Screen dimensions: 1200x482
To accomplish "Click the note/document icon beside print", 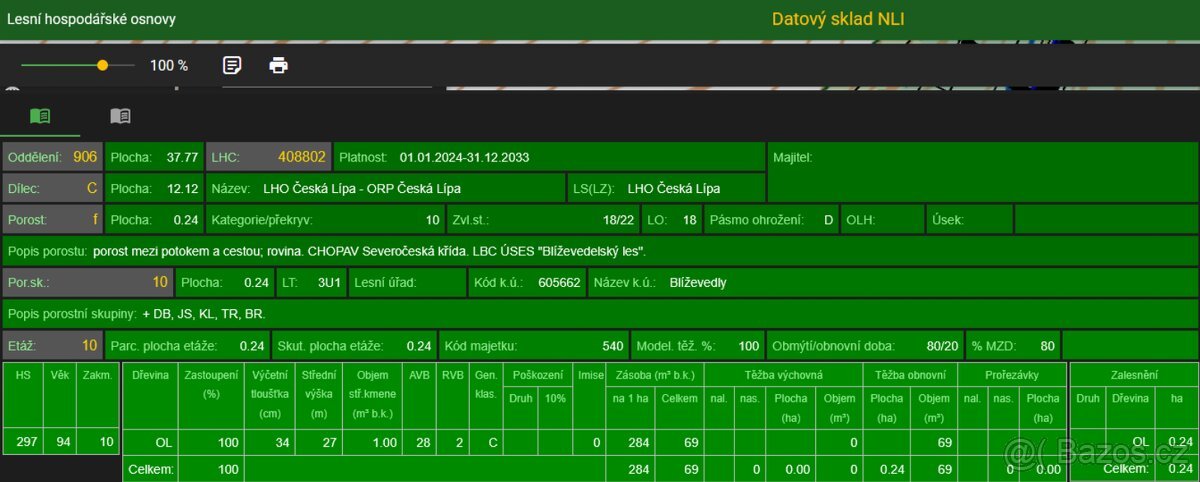I will tap(232, 65).
